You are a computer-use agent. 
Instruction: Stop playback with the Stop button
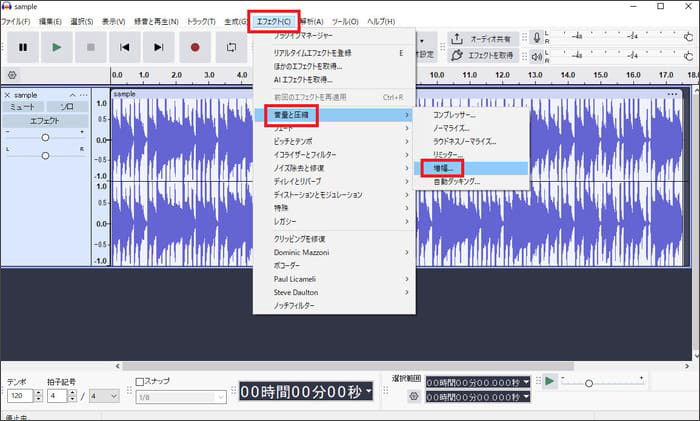coord(91,47)
